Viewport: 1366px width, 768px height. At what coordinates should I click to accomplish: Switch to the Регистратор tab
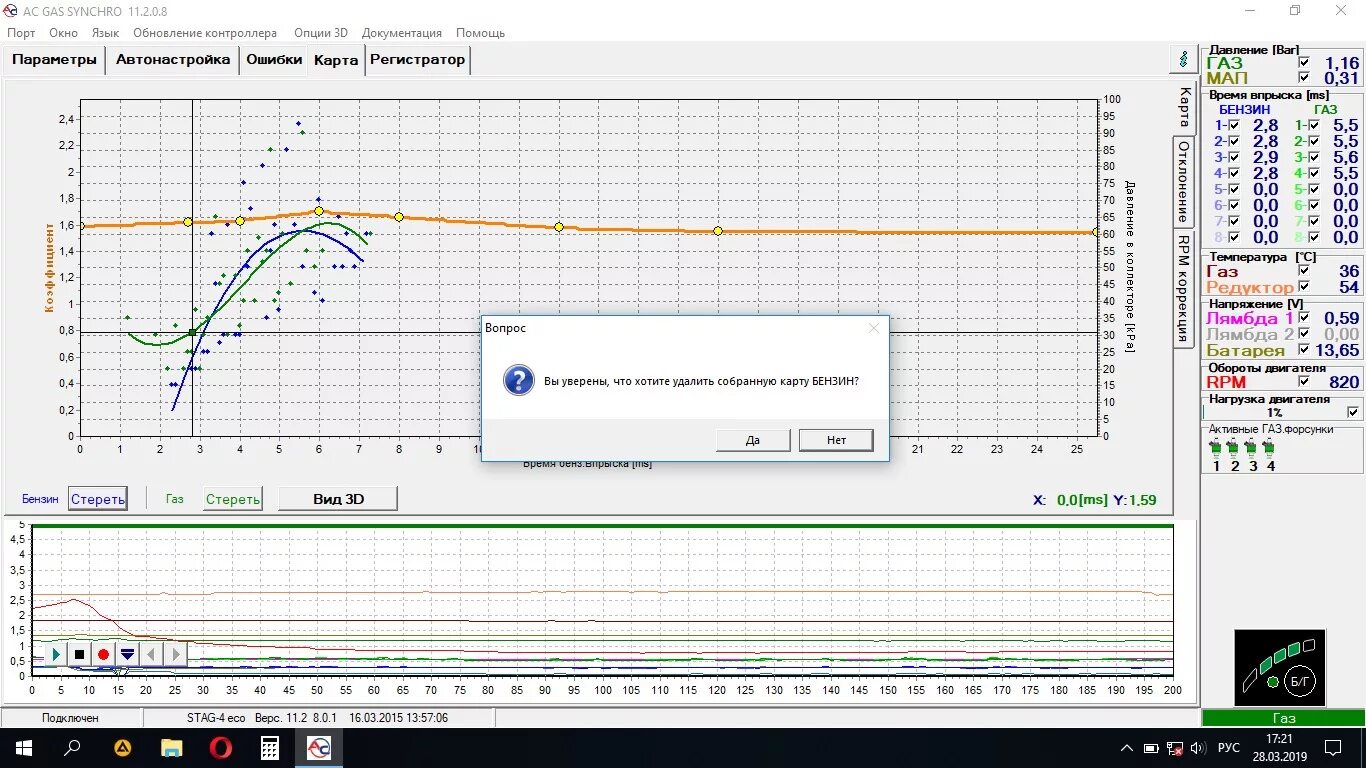(417, 59)
